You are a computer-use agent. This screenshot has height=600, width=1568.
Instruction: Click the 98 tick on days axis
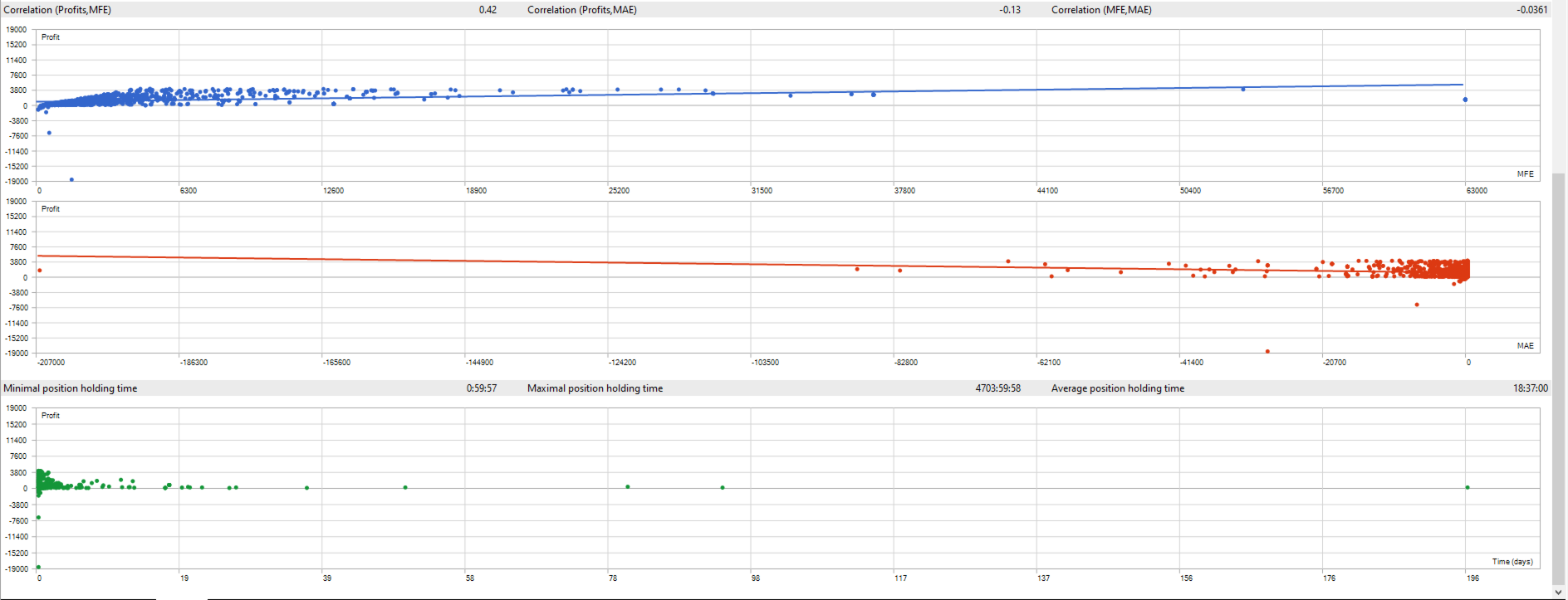click(x=756, y=578)
